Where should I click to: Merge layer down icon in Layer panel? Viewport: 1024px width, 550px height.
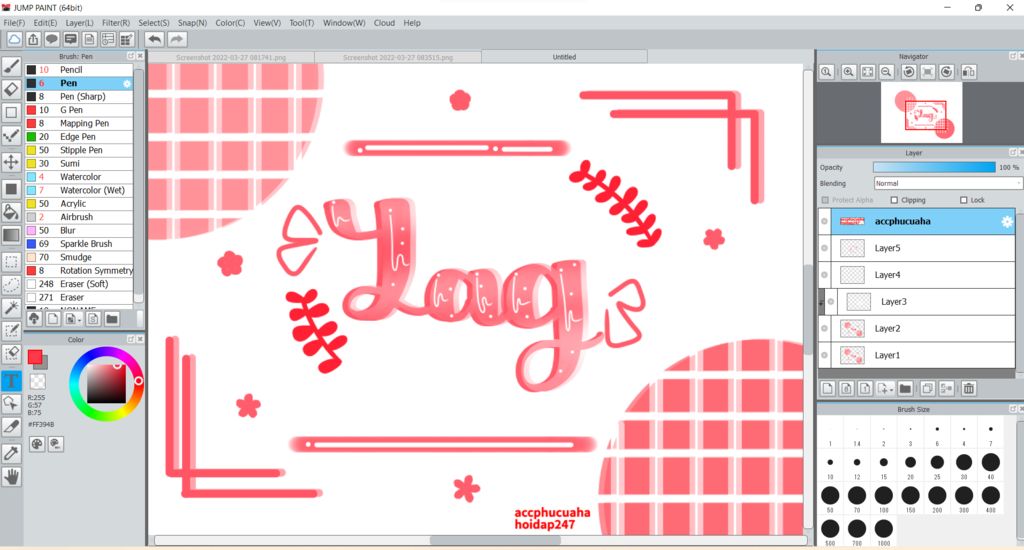coord(946,389)
